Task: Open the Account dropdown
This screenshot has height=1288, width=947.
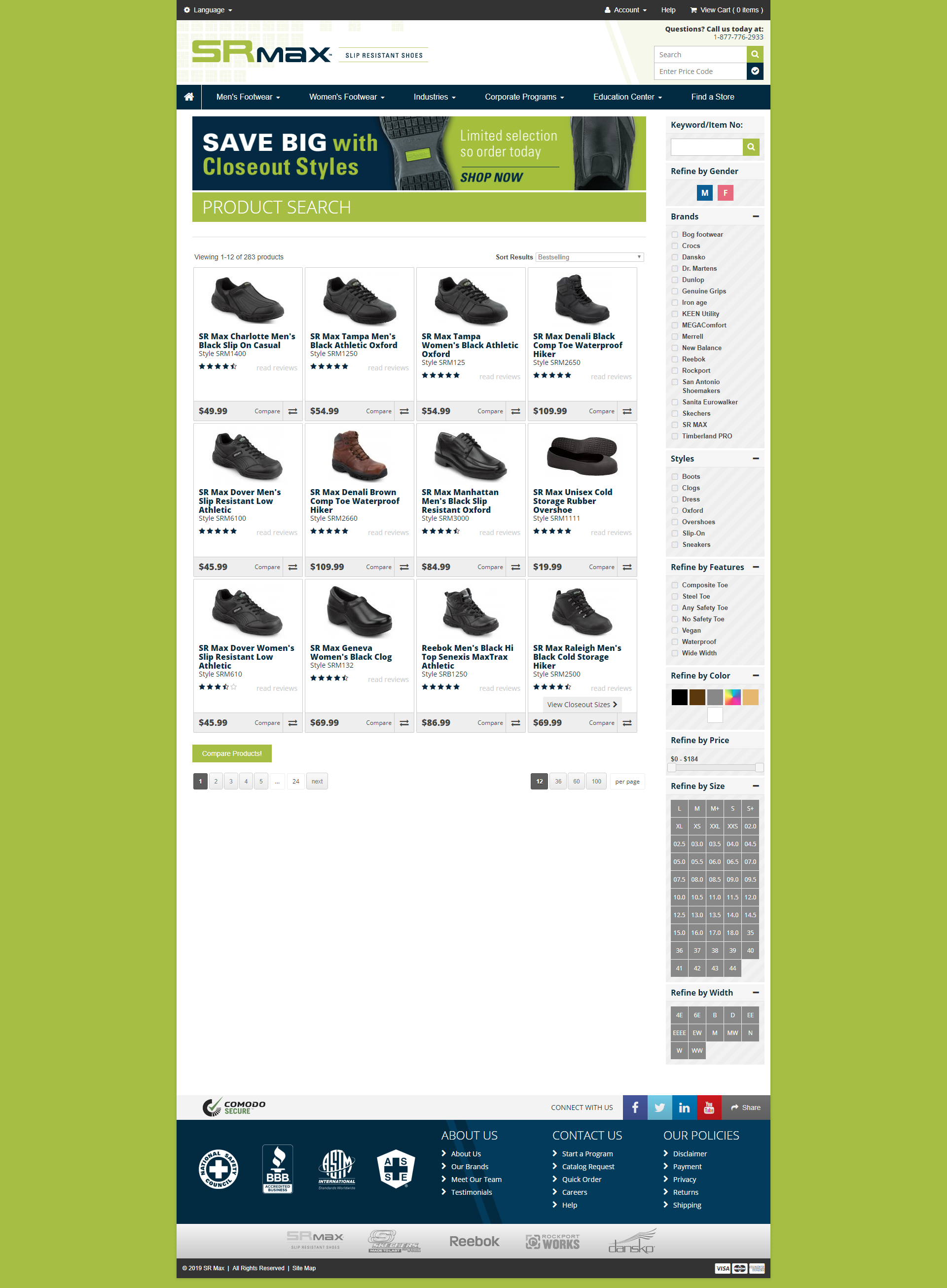Action: [625, 10]
